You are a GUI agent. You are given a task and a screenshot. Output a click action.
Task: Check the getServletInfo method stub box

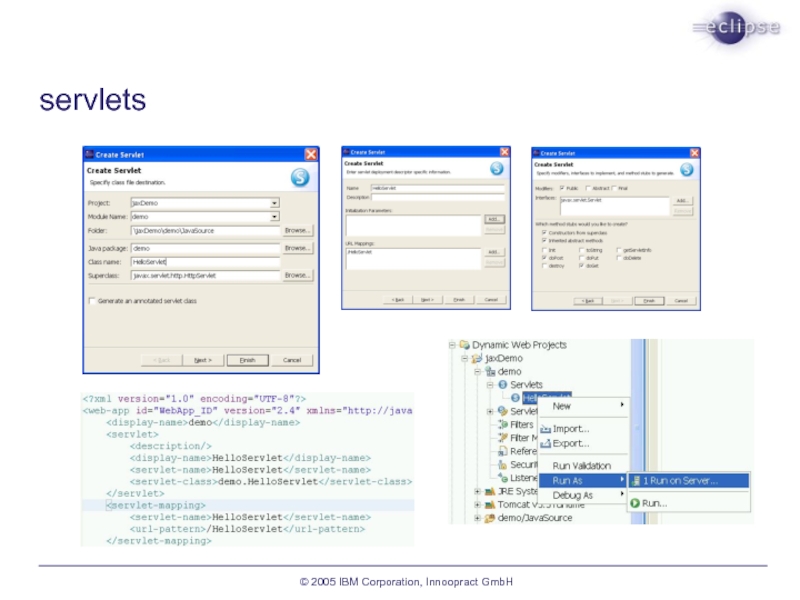coord(619,251)
